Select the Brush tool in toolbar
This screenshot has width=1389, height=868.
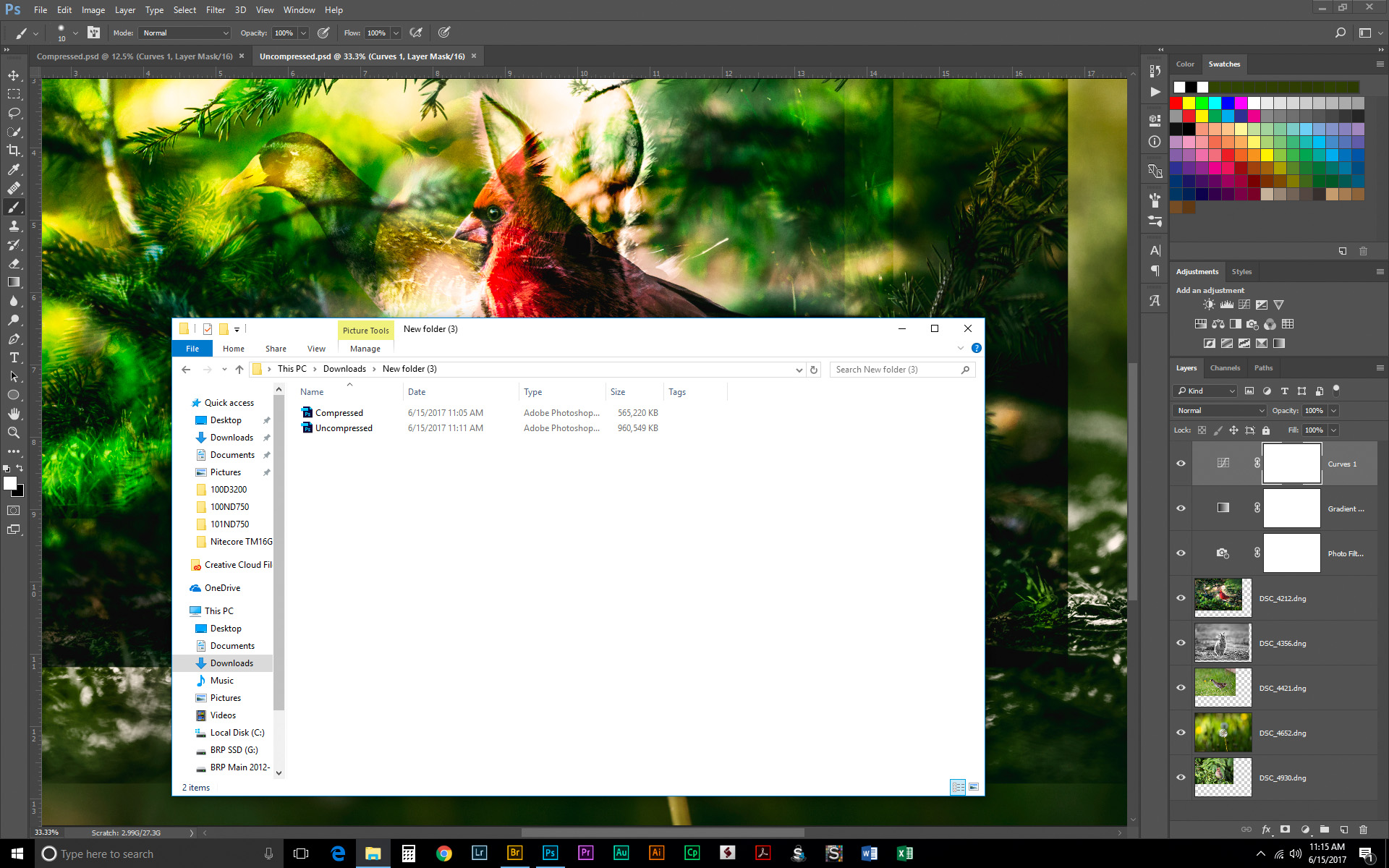click(14, 208)
